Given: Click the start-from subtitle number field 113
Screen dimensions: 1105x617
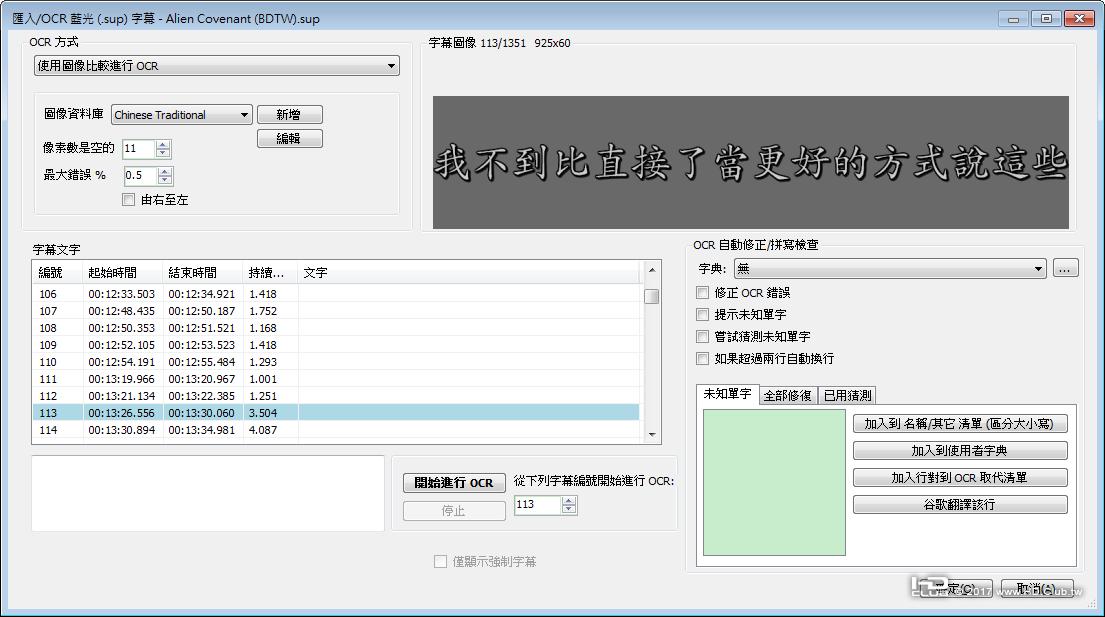Looking at the screenshot, I should tap(538, 504).
